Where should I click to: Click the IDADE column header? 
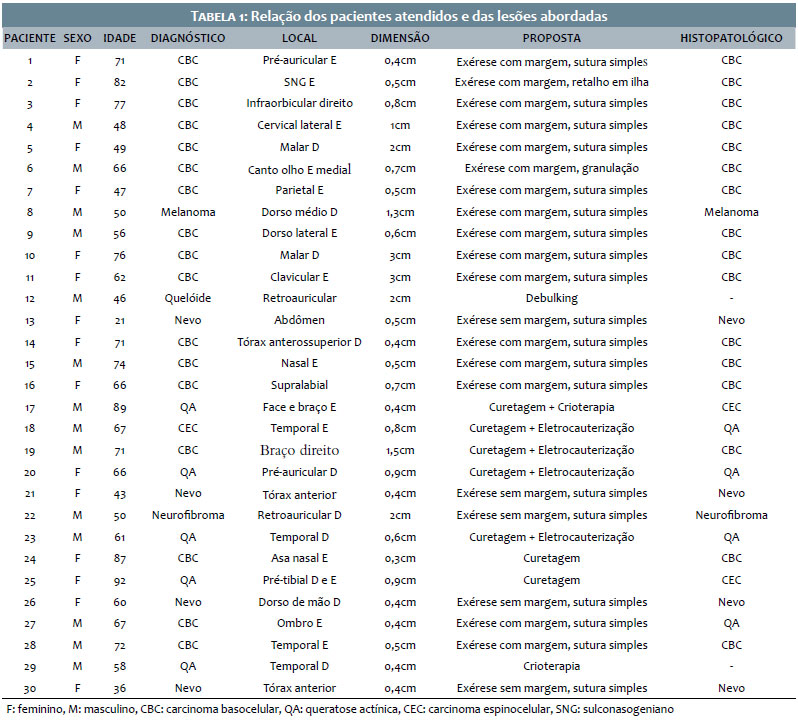120,38
